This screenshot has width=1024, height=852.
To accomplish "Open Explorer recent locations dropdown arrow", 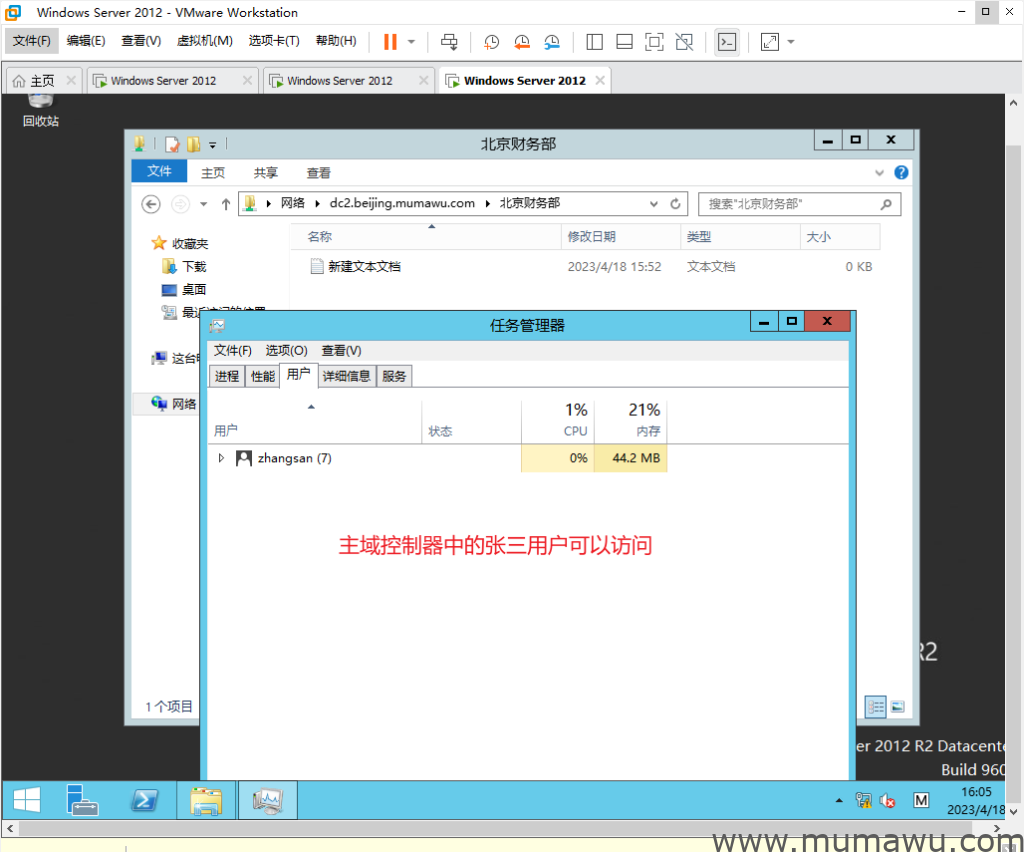I will click(203, 204).
